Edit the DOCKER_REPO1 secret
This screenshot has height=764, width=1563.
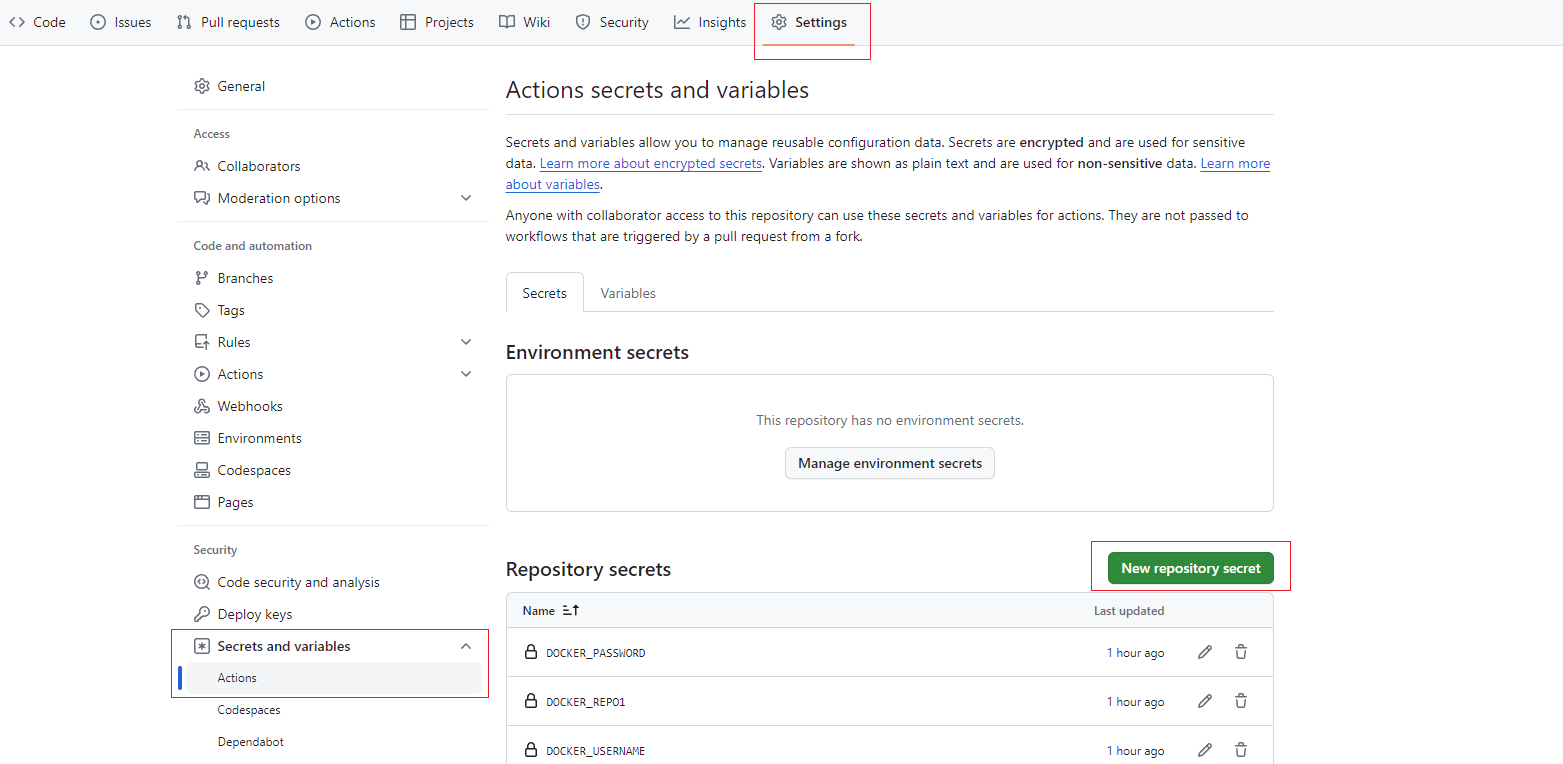coord(1205,701)
